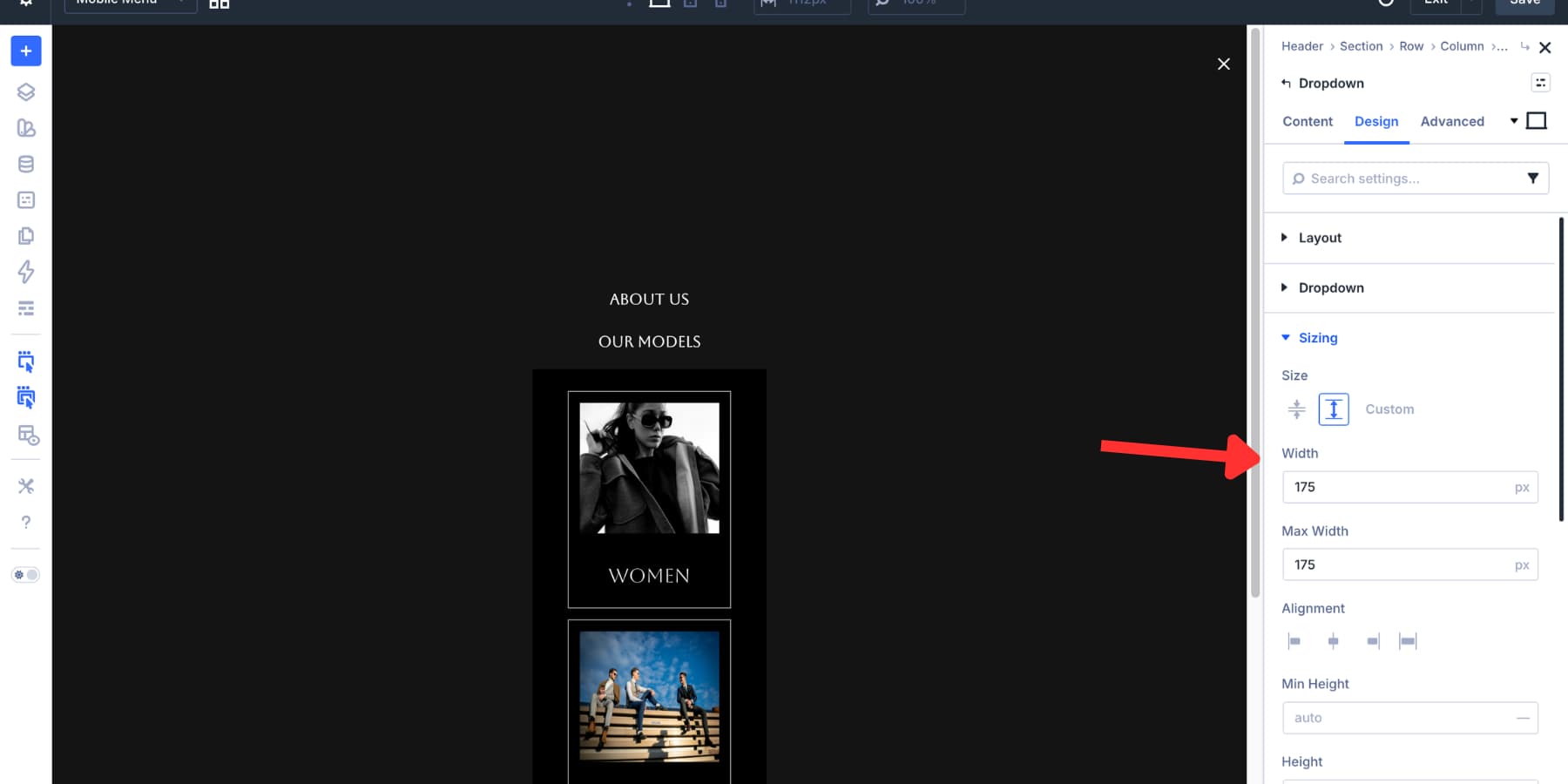The height and width of the screenshot is (784, 1568).
Task: Select the Design tab
Action: click(1376, 121)
